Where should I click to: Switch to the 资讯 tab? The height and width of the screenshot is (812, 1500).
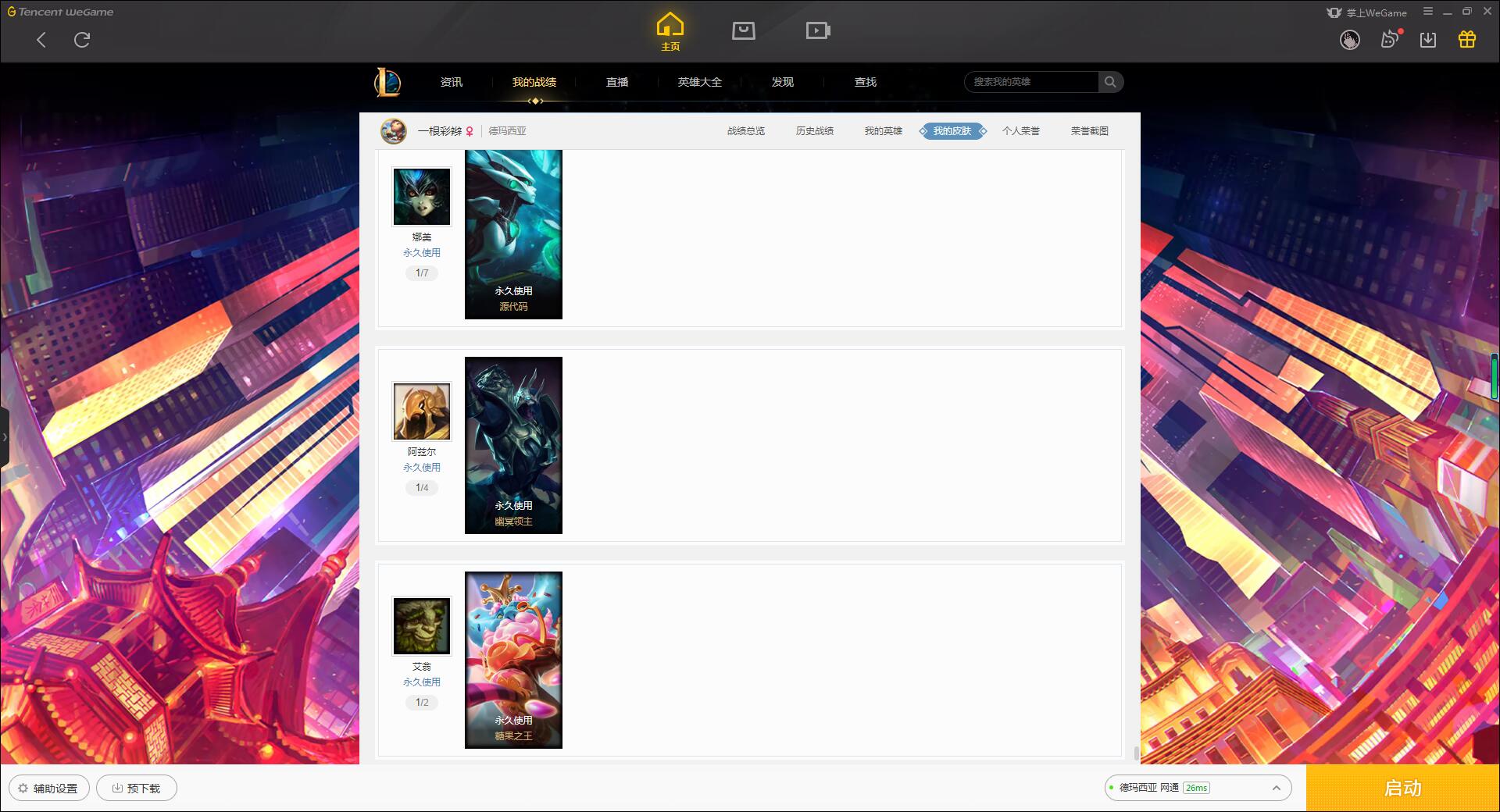tap(452, 82)
